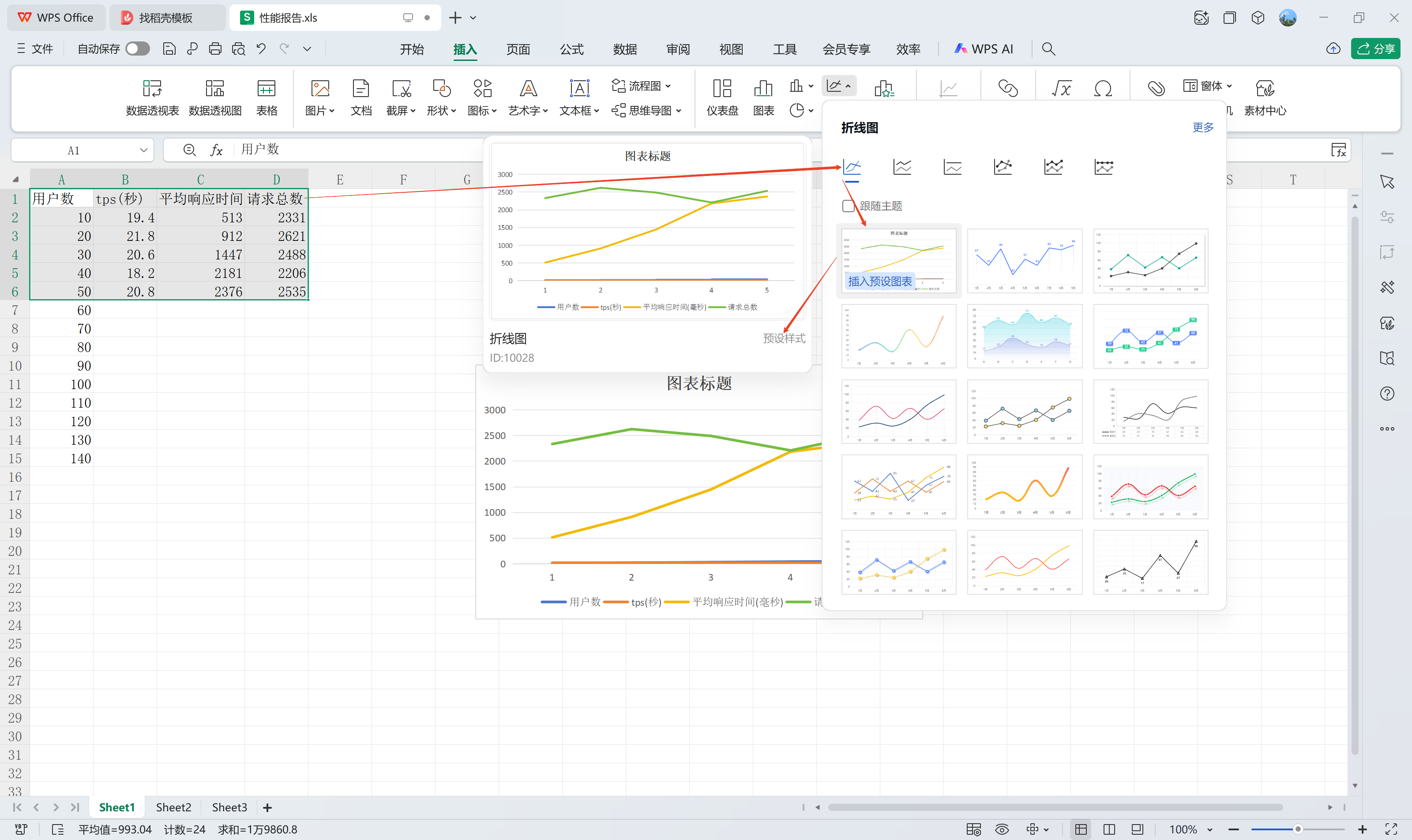Viewport: 1412px width, 840px height.
Task: Enable the 跟随主题 checkbox
Action: tap(848, 206)
